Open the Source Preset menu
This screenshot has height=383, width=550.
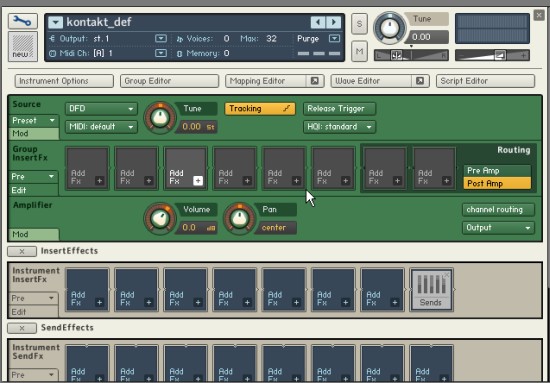point(34,121)
